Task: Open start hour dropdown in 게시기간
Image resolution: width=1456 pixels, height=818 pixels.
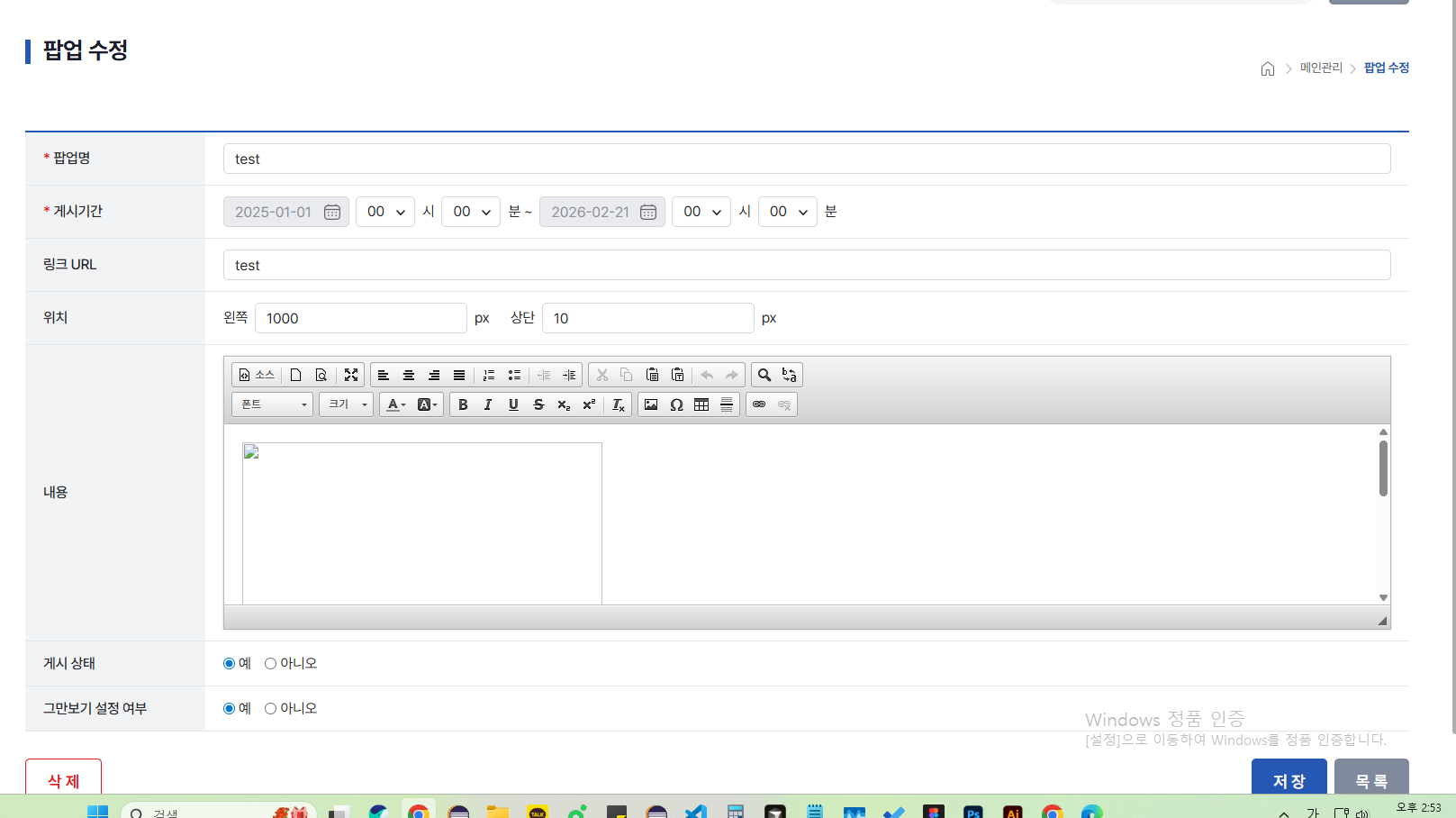Action: pyautogui.click(x=385, y=212)
